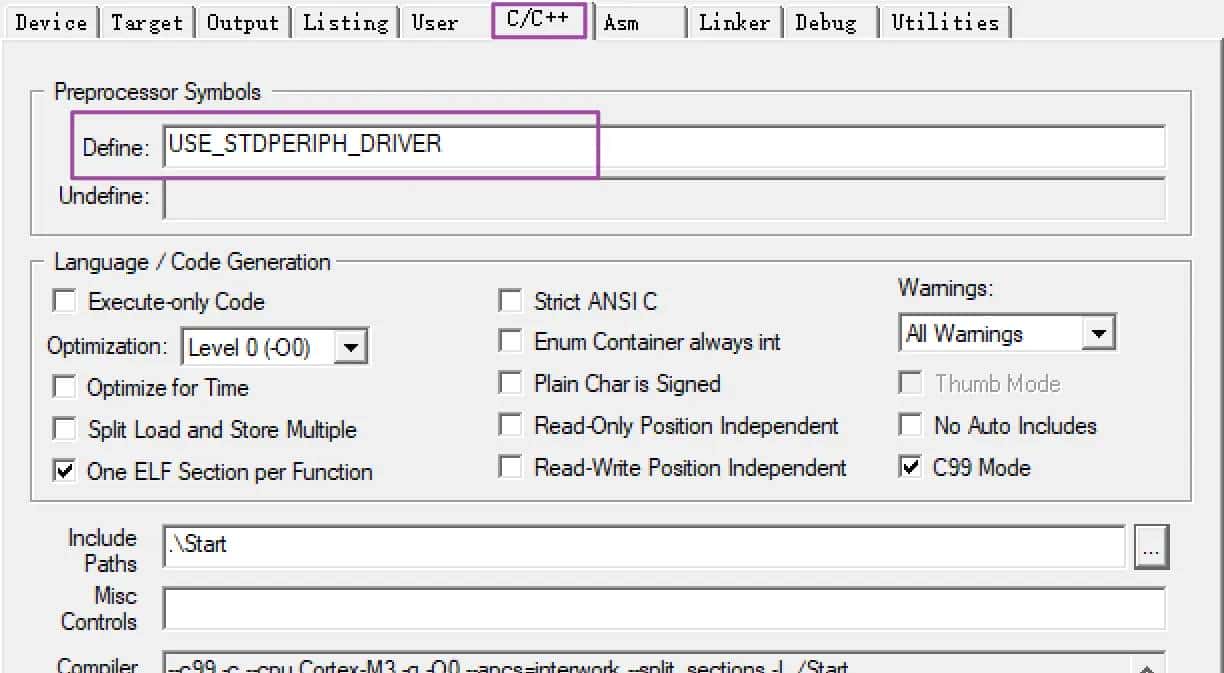
Task: Enable Strict ANSI C checkbox
Action: click(x=511, y=301)
